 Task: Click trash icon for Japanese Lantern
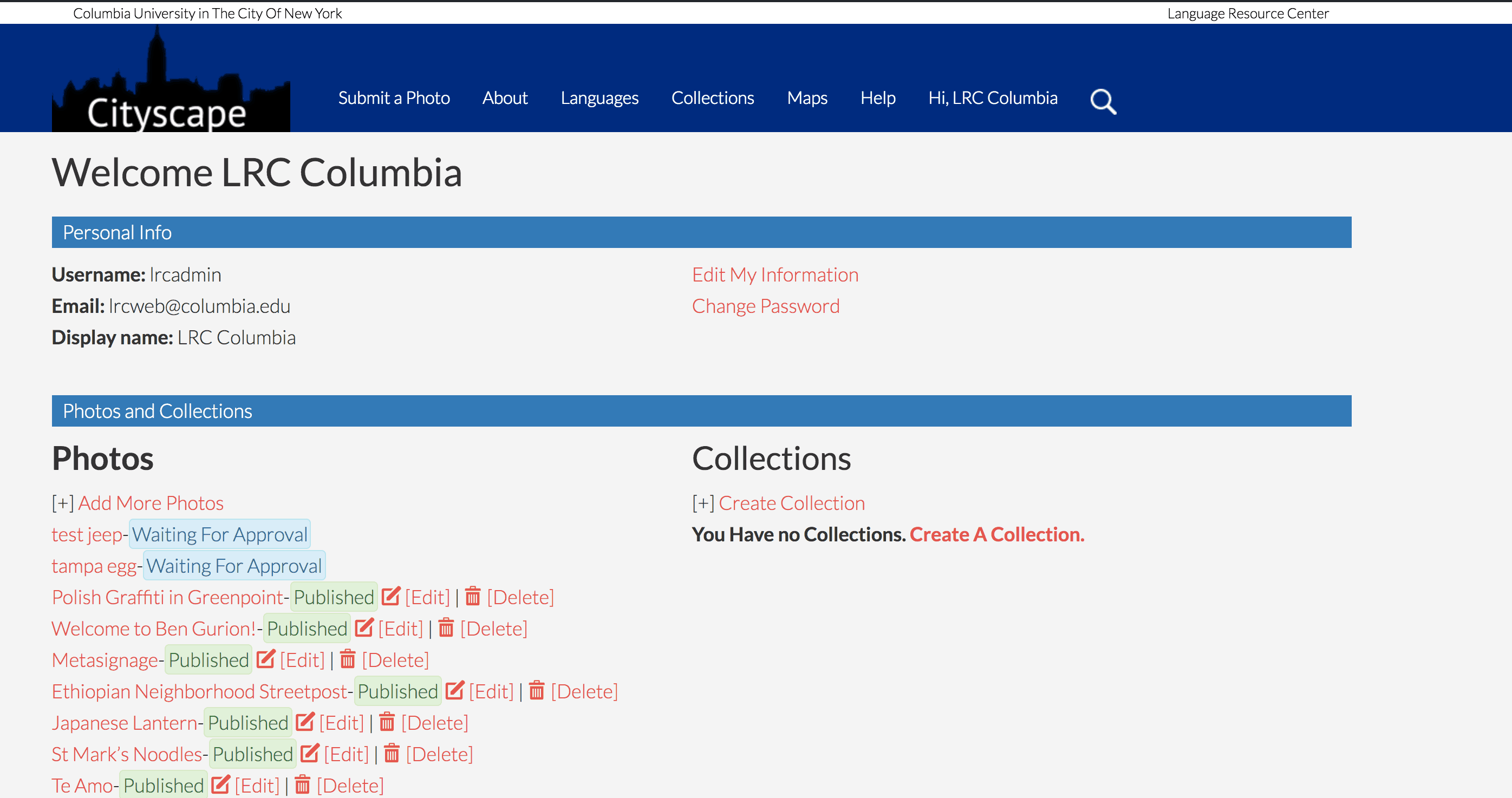387,722
